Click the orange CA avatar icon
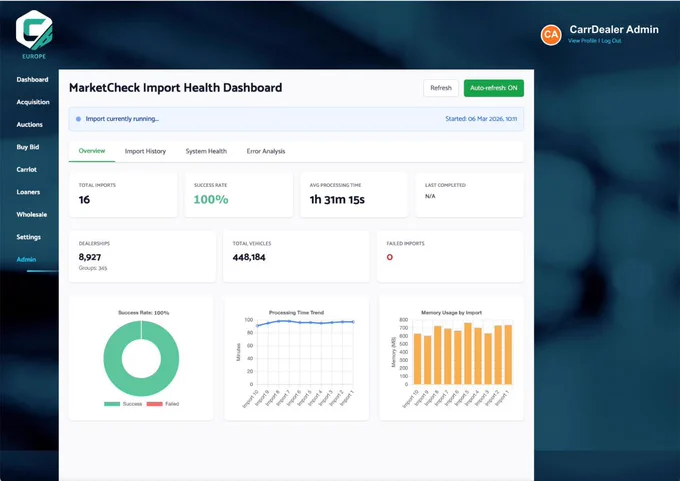 [551, 35]
